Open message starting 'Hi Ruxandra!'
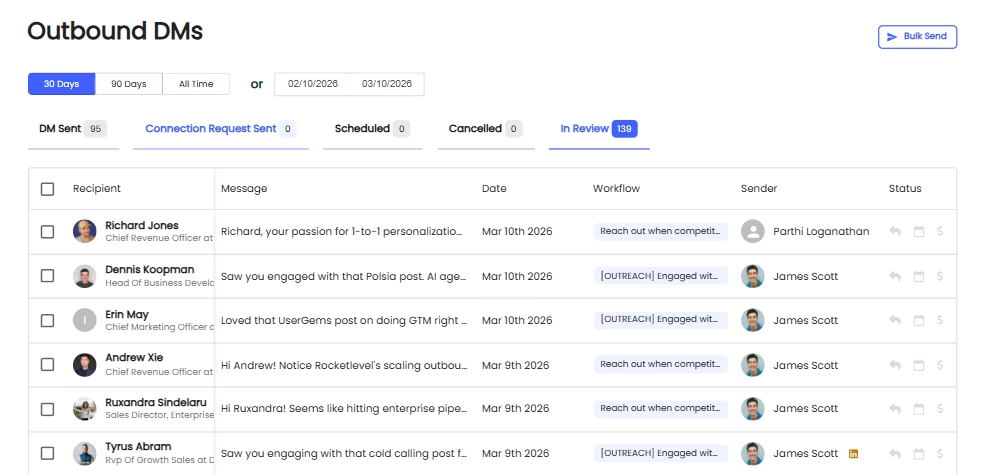This screenshot has width=994, height=475. 344,409
